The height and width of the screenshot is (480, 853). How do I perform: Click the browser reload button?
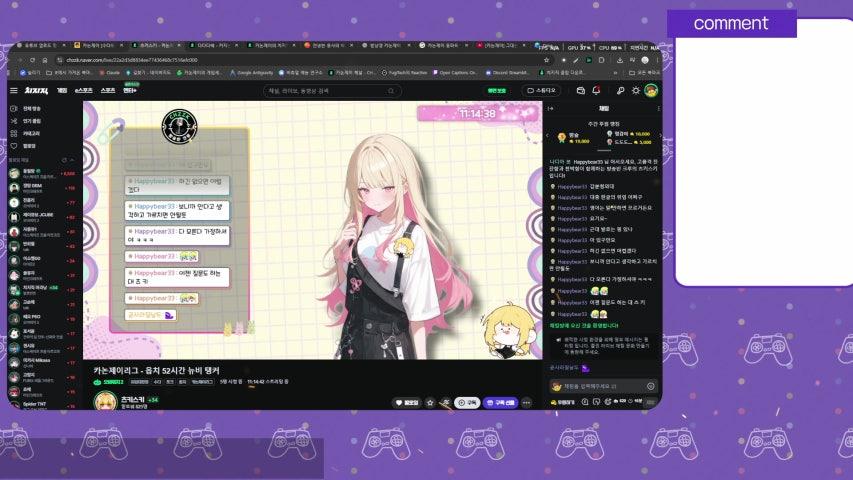click(32, 60)
